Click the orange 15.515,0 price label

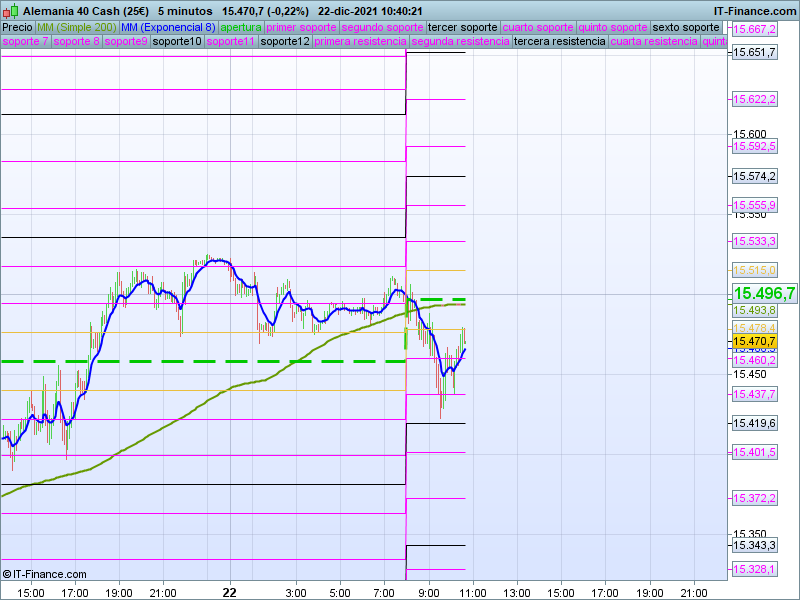[x=754, y=270]
